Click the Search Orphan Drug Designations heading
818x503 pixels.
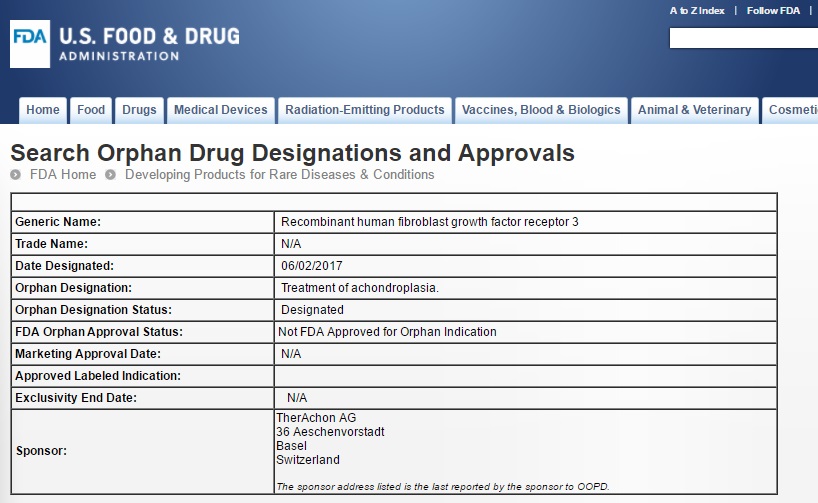coord(292,153)
